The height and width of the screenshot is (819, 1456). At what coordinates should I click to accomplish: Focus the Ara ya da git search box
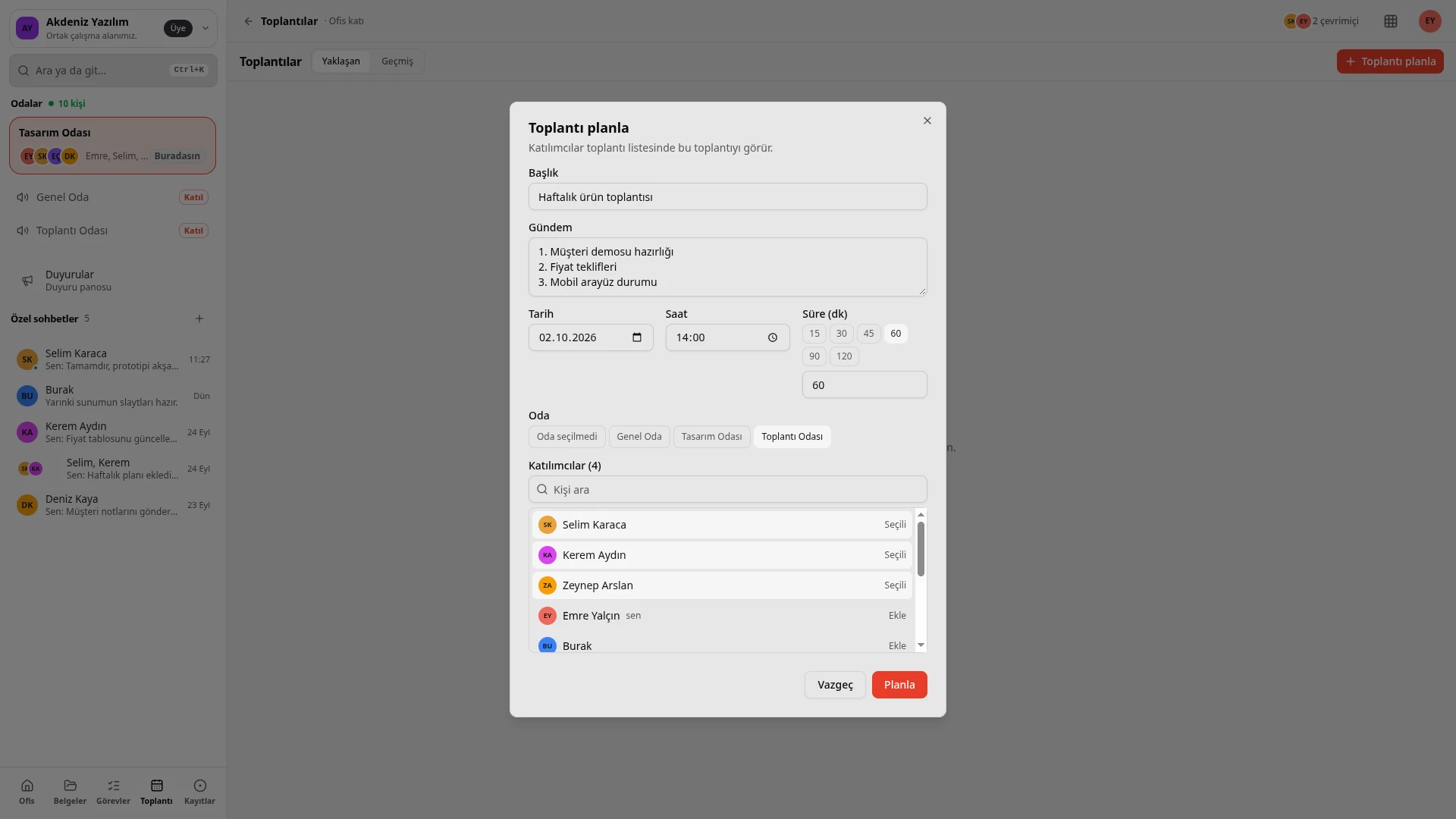coord(113,71)
